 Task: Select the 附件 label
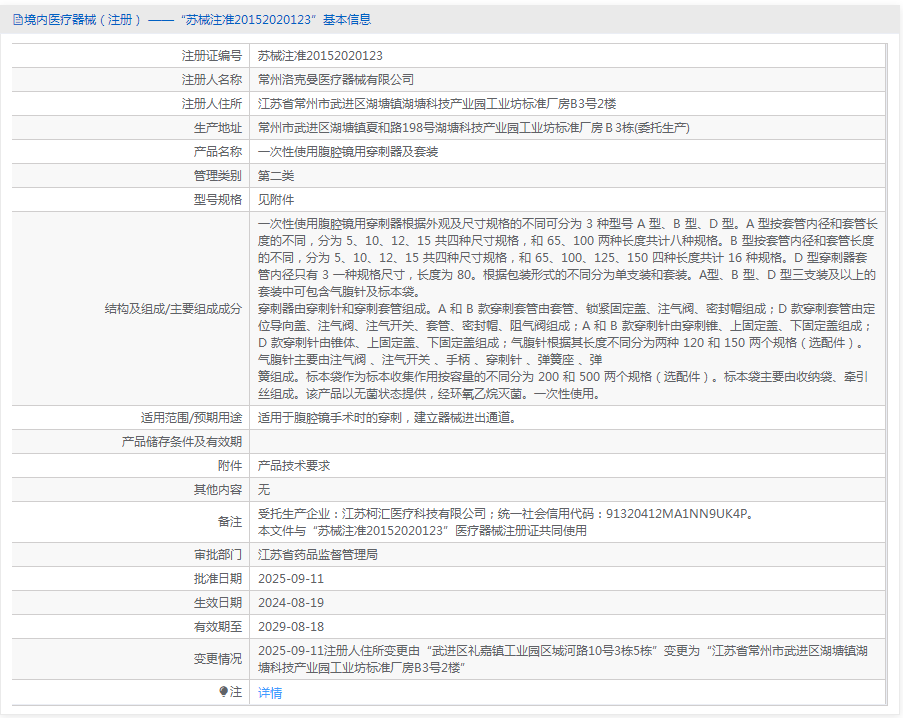pyautogui.click(x=230, y=466)
